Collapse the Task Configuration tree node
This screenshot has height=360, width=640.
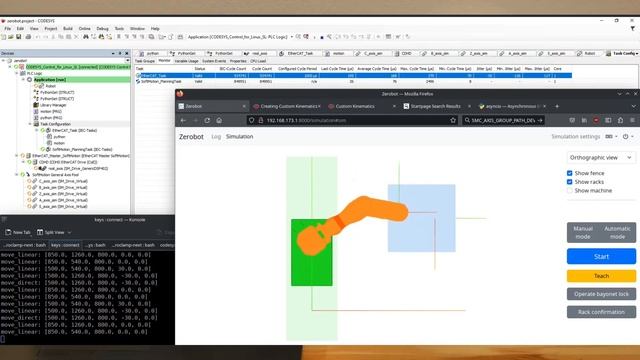[30, 124]
